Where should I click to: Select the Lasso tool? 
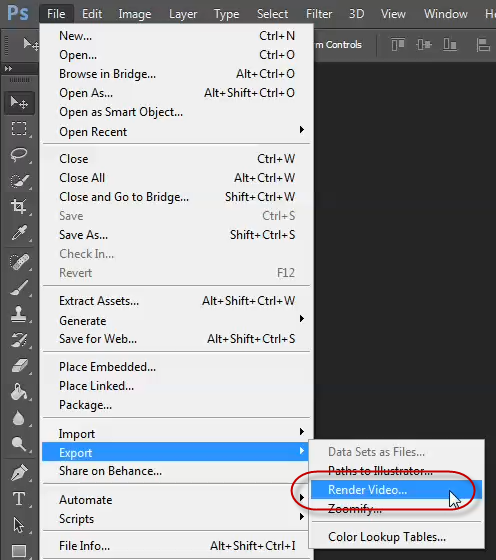point(19,155)
